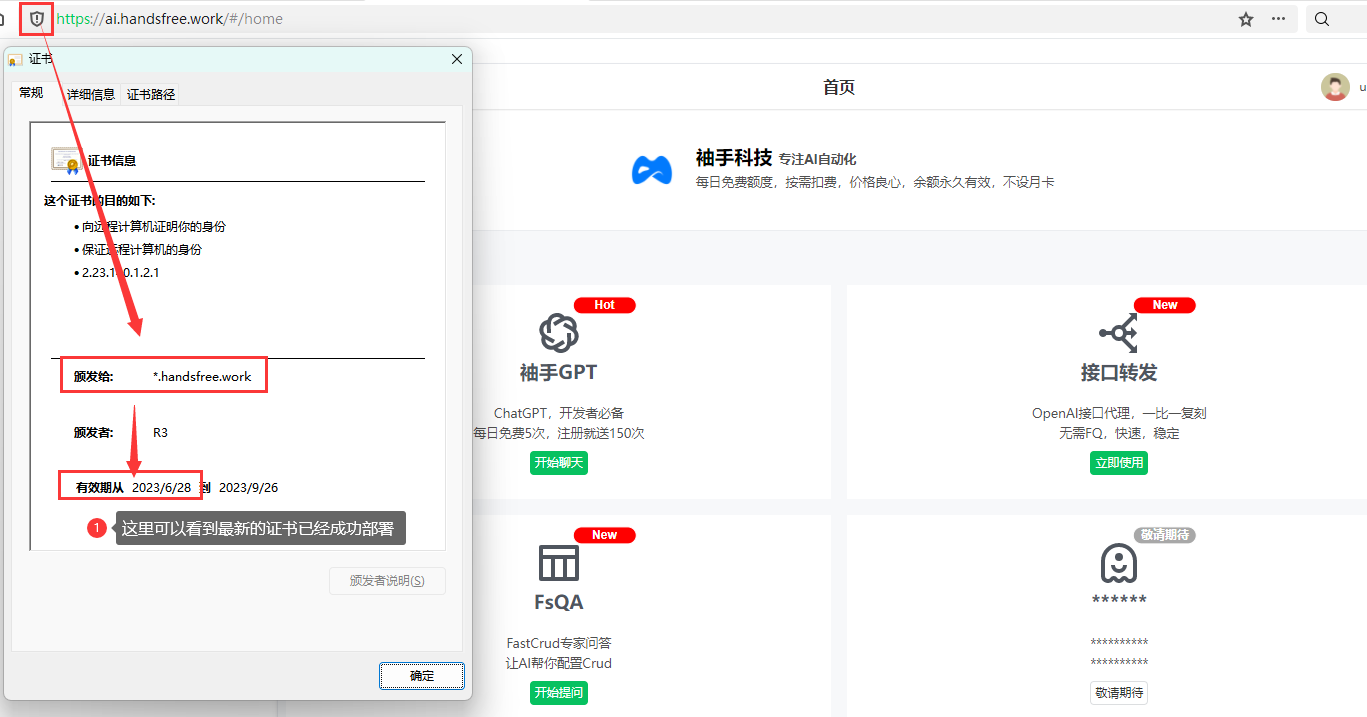1367x717 pixels.
Task: Switch to the 详细信息 tab
Action: (x=91, y=94)
